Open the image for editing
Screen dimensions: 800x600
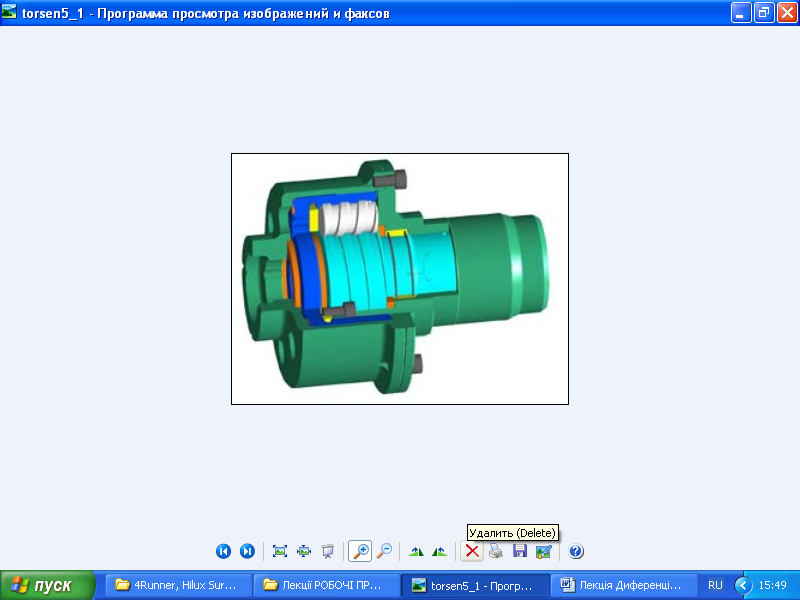544,551
